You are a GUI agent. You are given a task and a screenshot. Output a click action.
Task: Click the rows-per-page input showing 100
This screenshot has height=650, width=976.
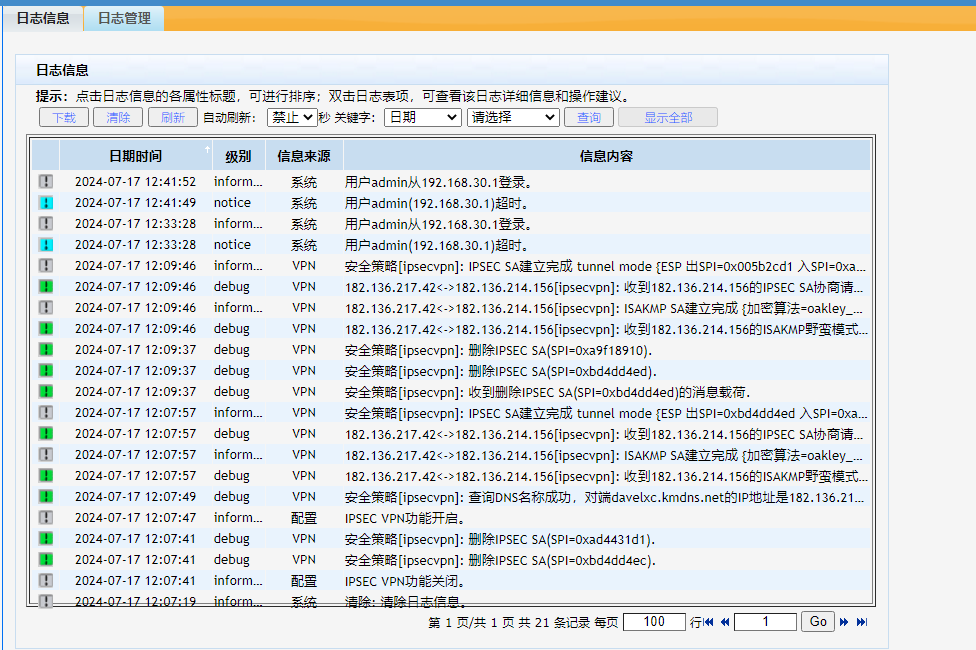point(654,622)
